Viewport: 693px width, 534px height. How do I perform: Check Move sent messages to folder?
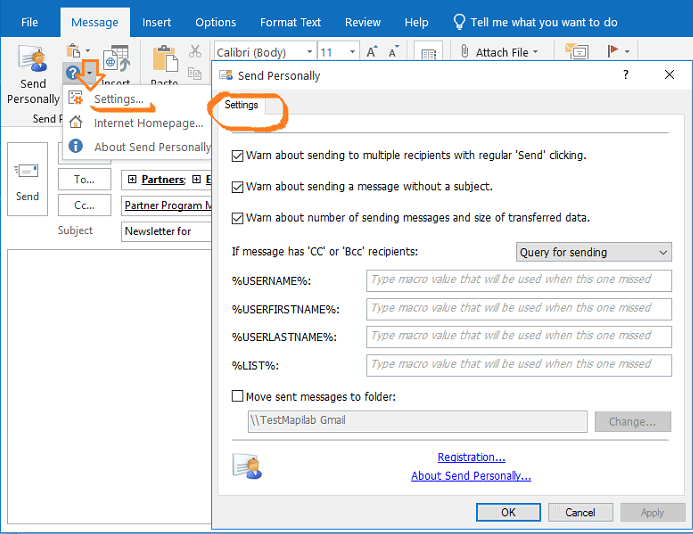tap(237, 396)
